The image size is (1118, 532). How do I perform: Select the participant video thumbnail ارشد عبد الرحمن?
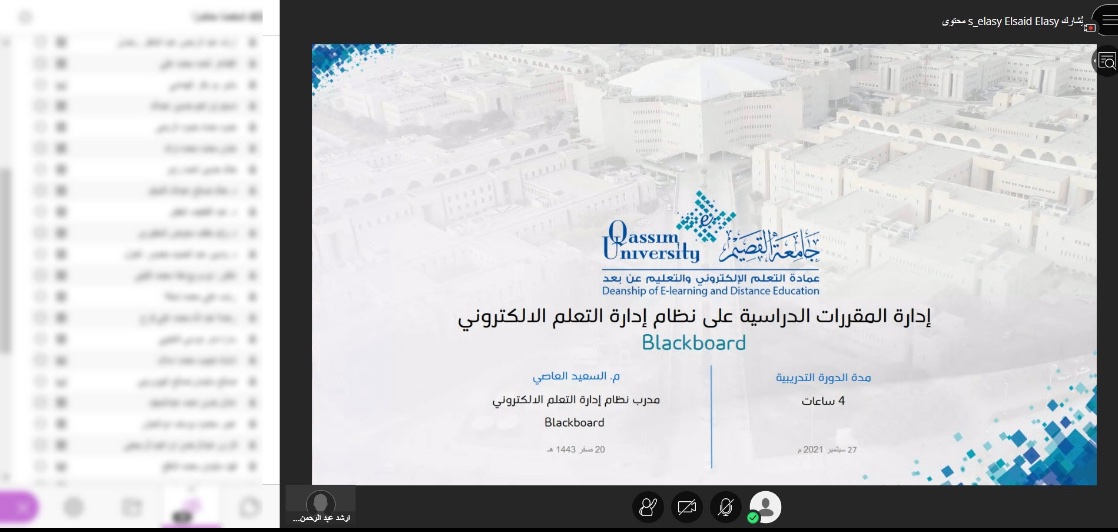click(321, 506)
